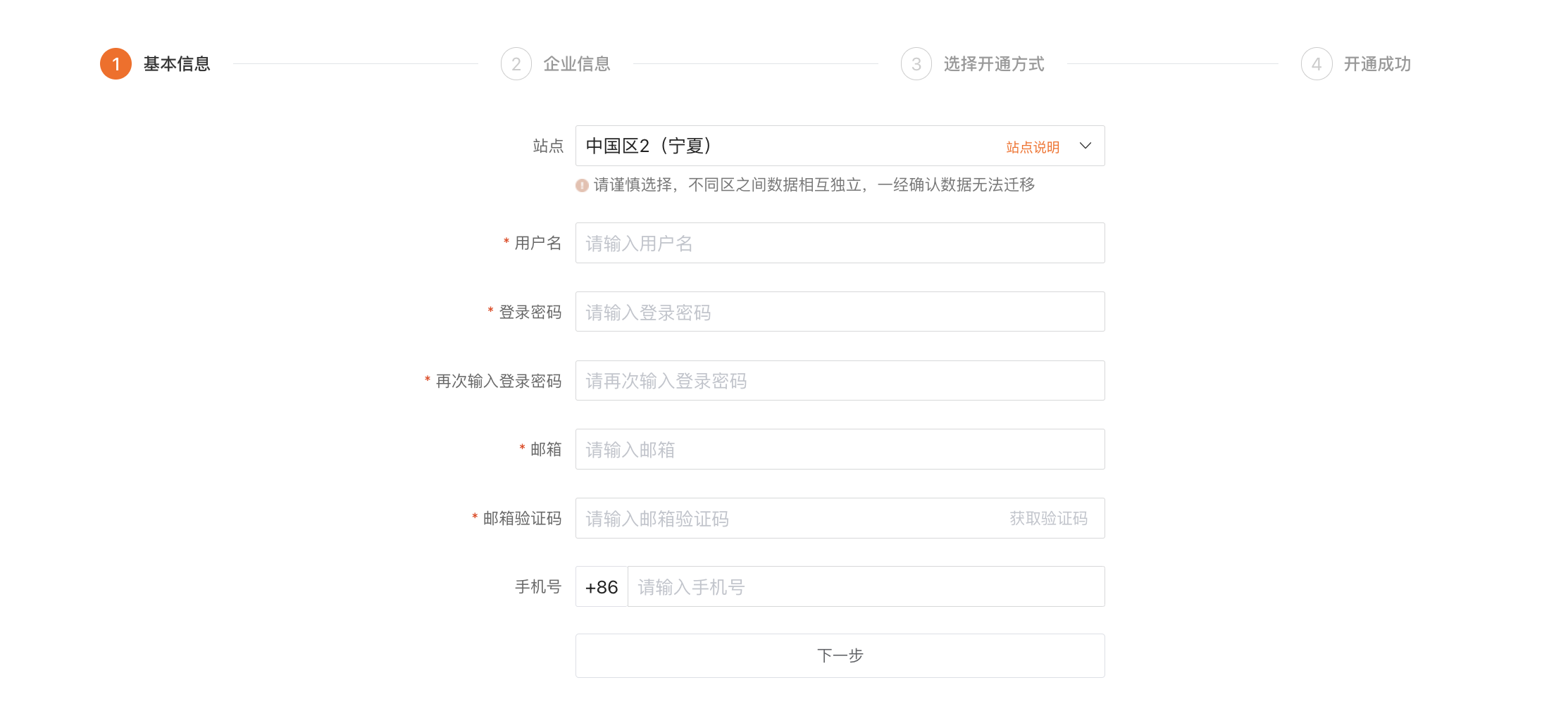The height and width of the screenshot is (711, 1568).
Task: Focus the 邮箱 input field
Action: point(840,449)
